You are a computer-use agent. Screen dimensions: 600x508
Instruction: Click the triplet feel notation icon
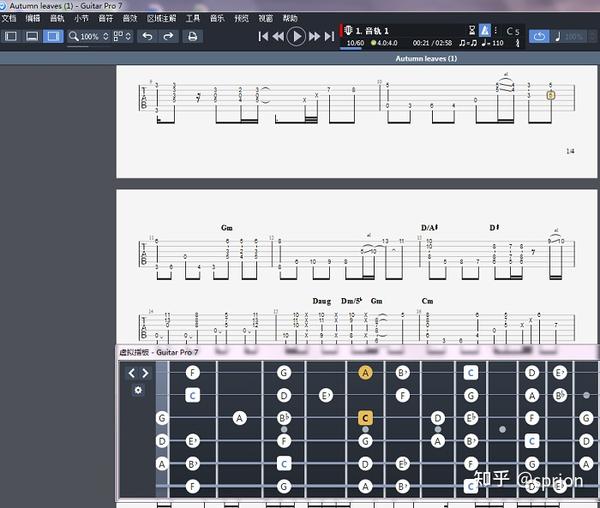pos(468,43)
